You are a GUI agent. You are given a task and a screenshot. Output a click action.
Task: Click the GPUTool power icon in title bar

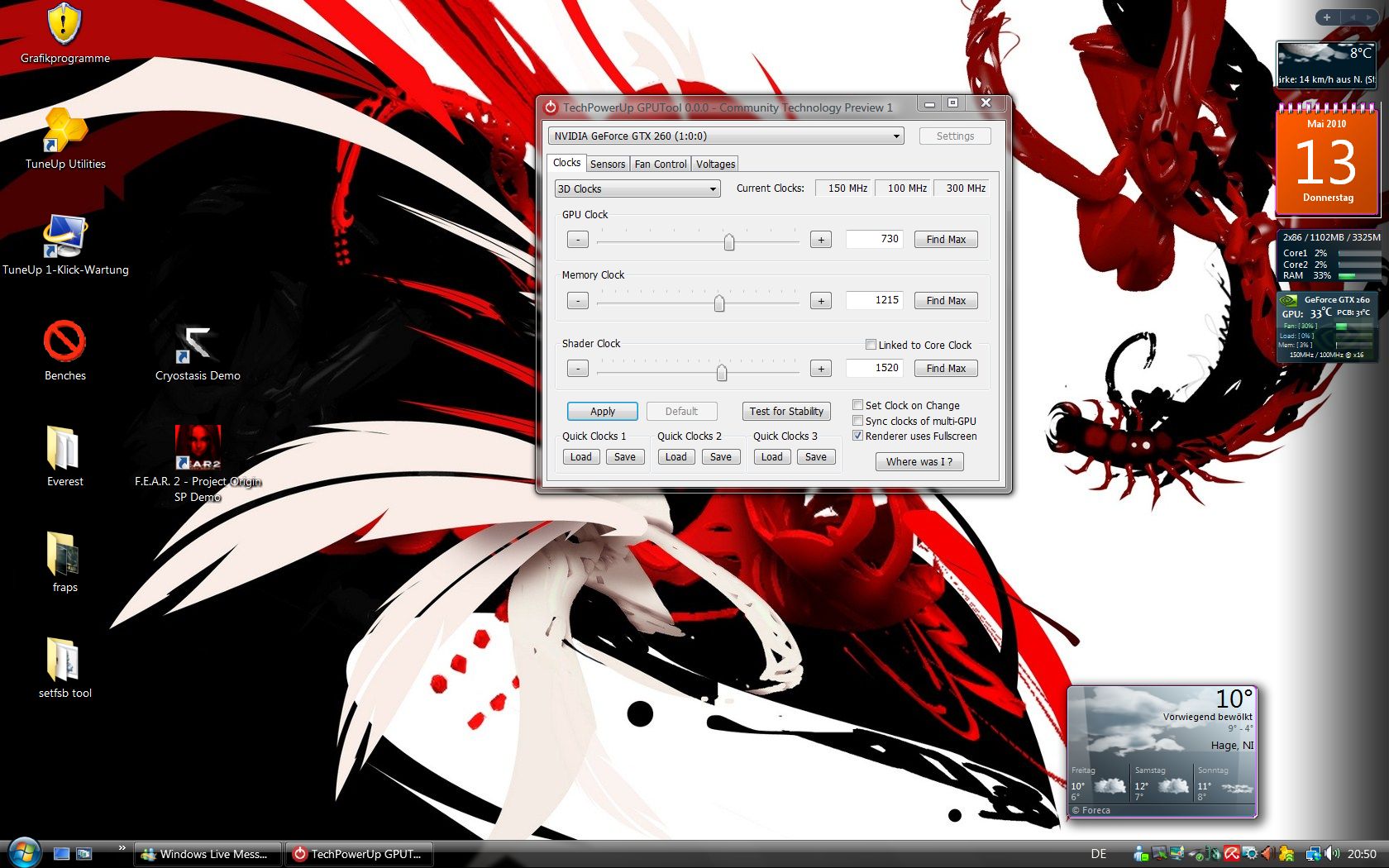(551, 107)
